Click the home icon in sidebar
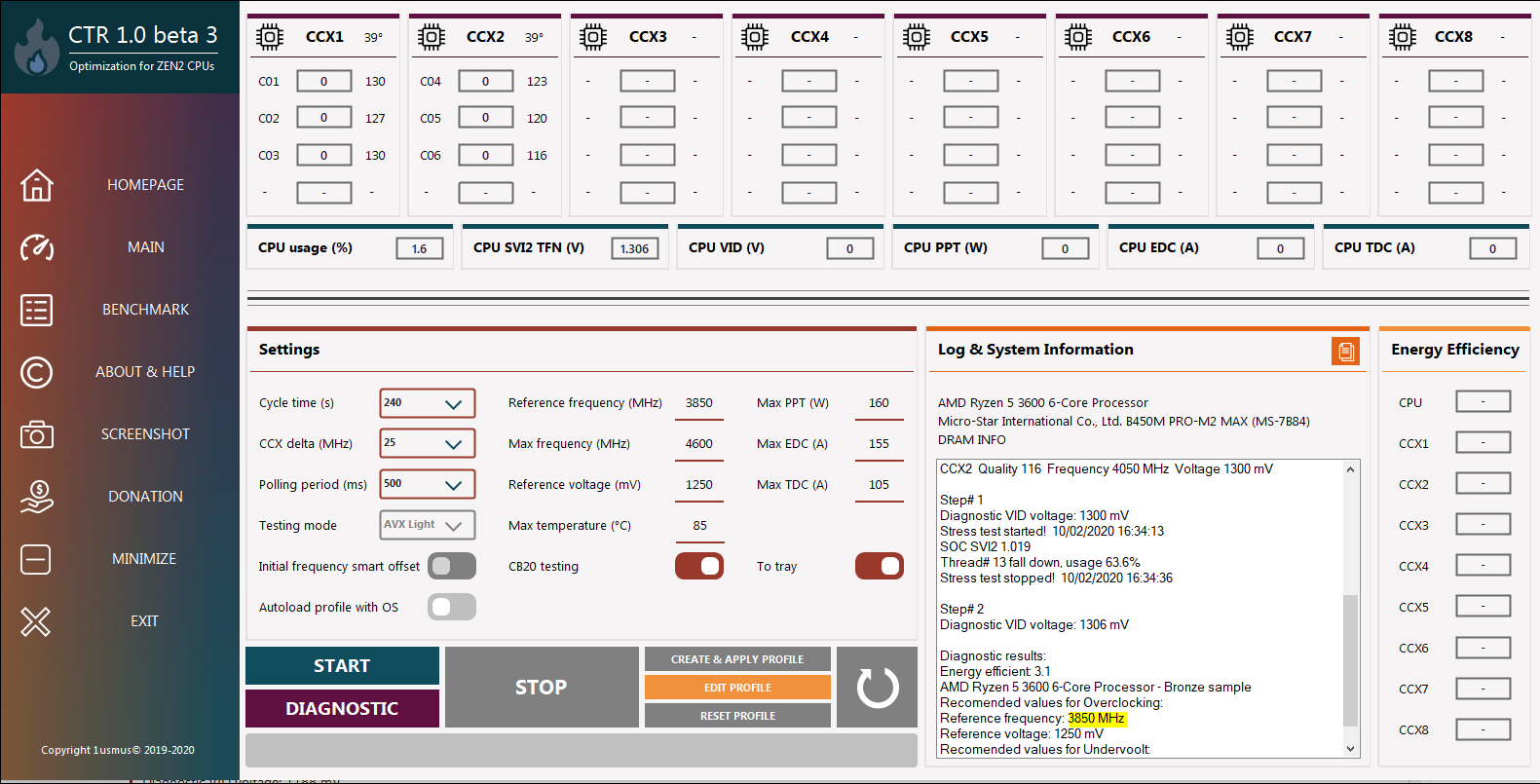The height and width of the screenshot is (784, 1540). (x=37, y=185)
